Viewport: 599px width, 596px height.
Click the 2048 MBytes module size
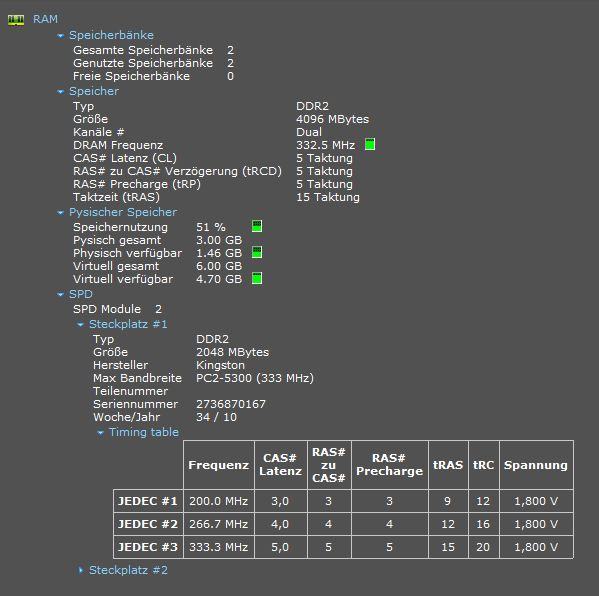pos(232,352)
